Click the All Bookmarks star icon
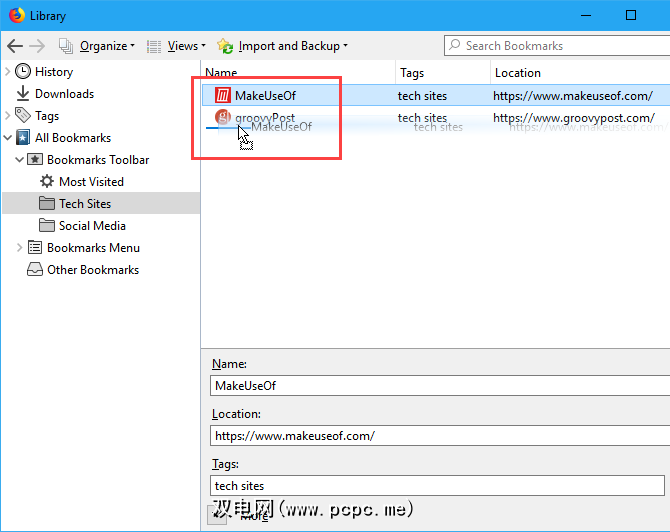The width and height of the screenshot is (670, 532). pos(23,138)
